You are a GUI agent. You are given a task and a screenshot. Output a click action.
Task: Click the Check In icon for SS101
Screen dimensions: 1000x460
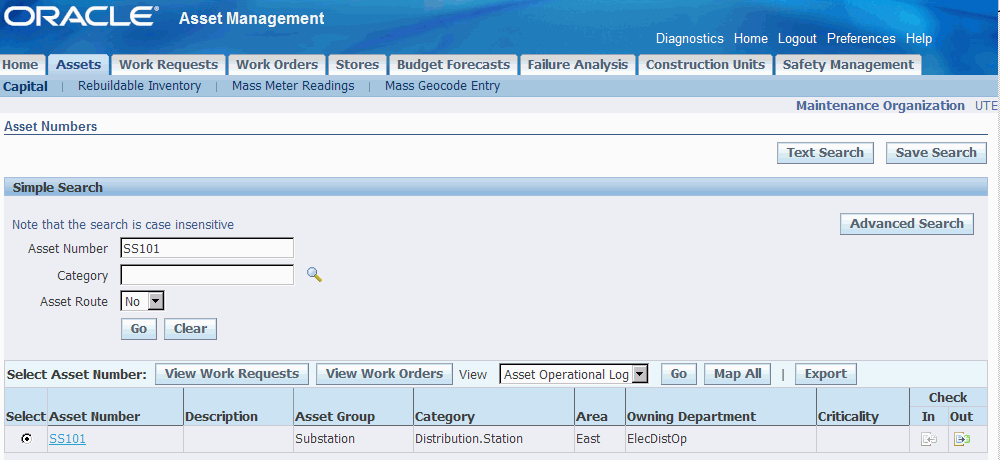click(x=929, y=439)
